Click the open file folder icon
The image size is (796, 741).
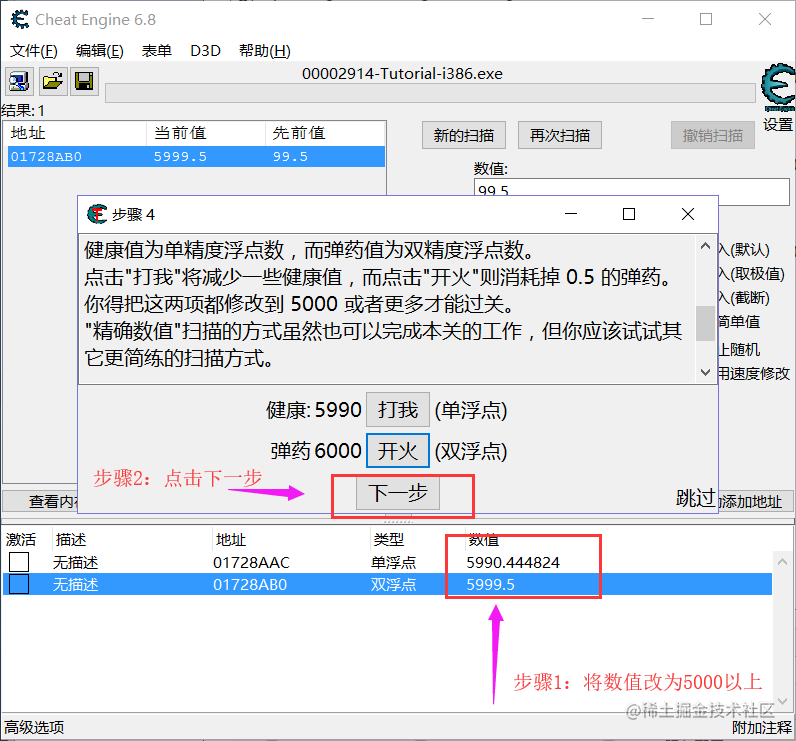[52, 81]
